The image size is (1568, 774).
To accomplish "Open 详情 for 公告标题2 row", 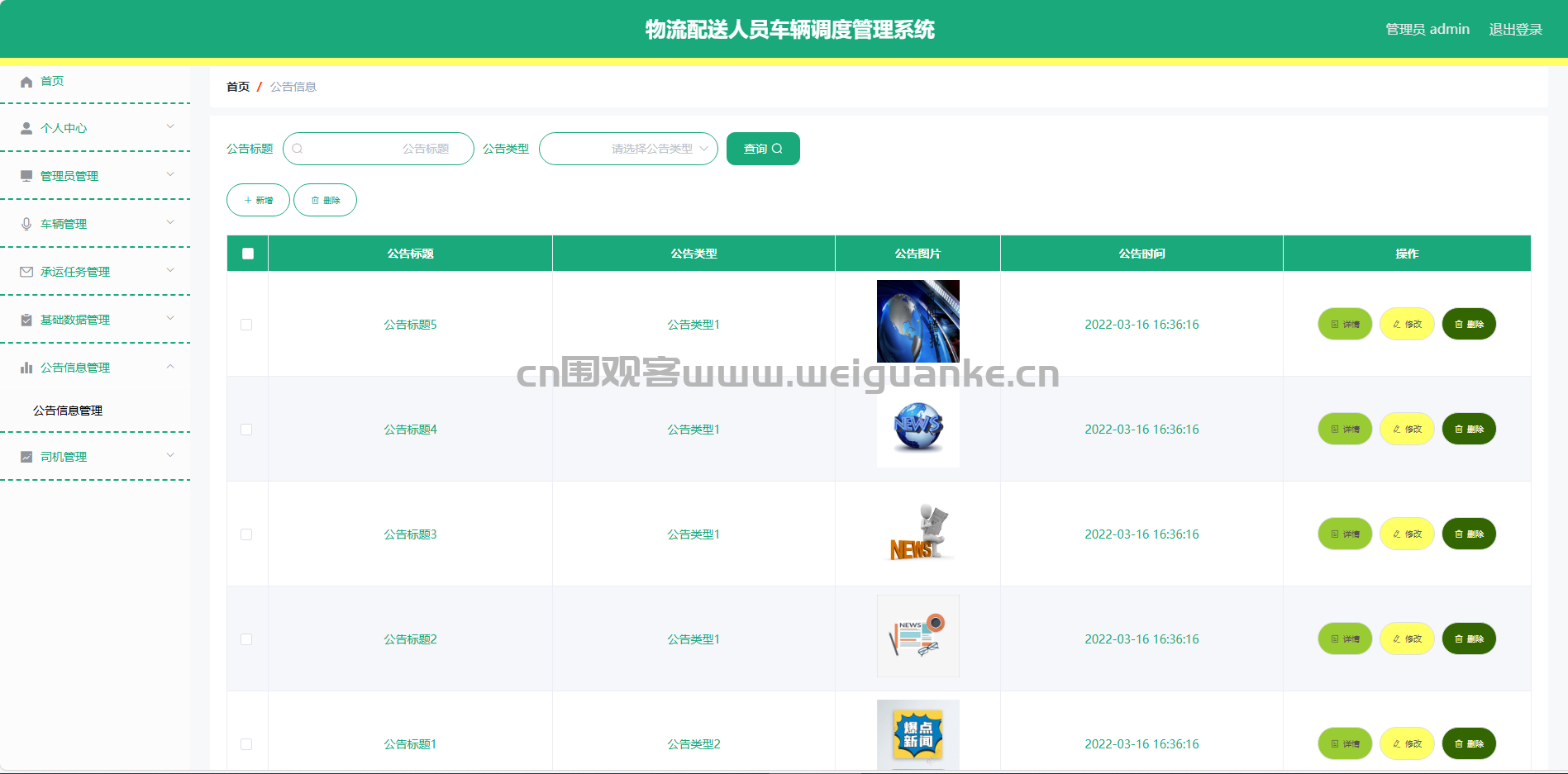I will pos(1345,639).
